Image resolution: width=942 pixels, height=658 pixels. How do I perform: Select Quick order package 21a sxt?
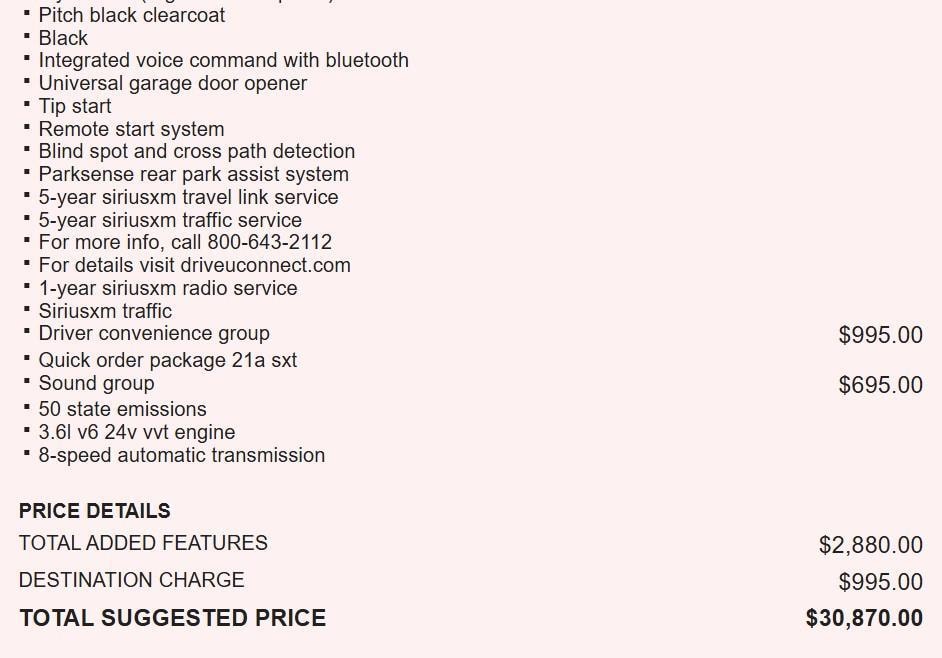click(167, 360)
